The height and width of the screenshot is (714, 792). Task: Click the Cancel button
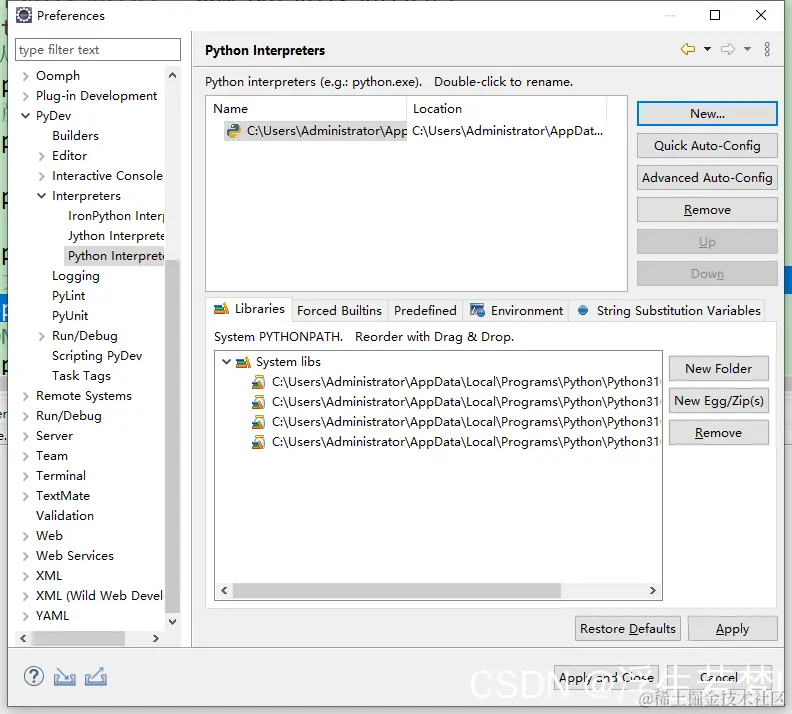coord(719,677)
